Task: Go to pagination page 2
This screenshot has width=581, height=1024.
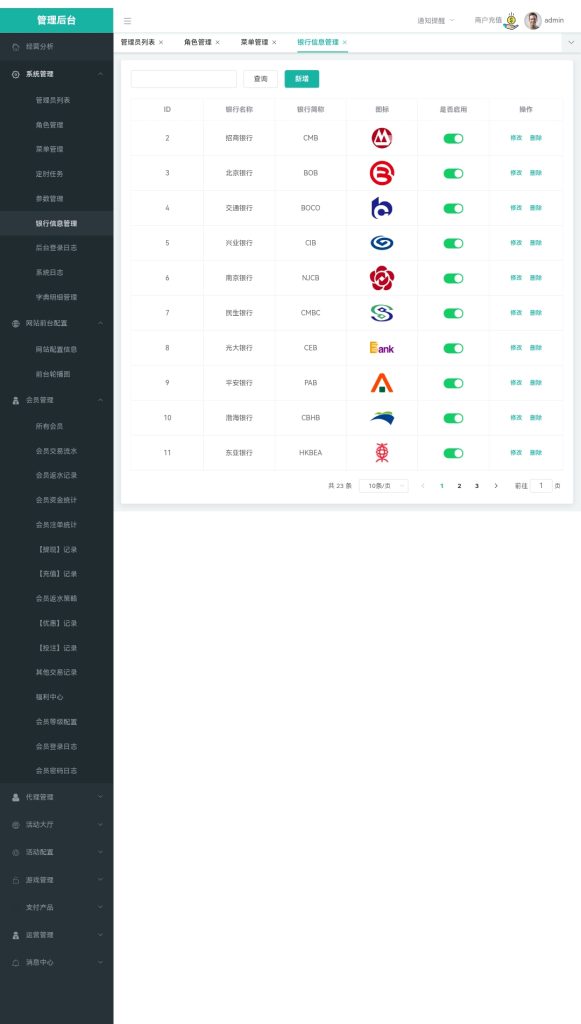Action: (460, 486)
